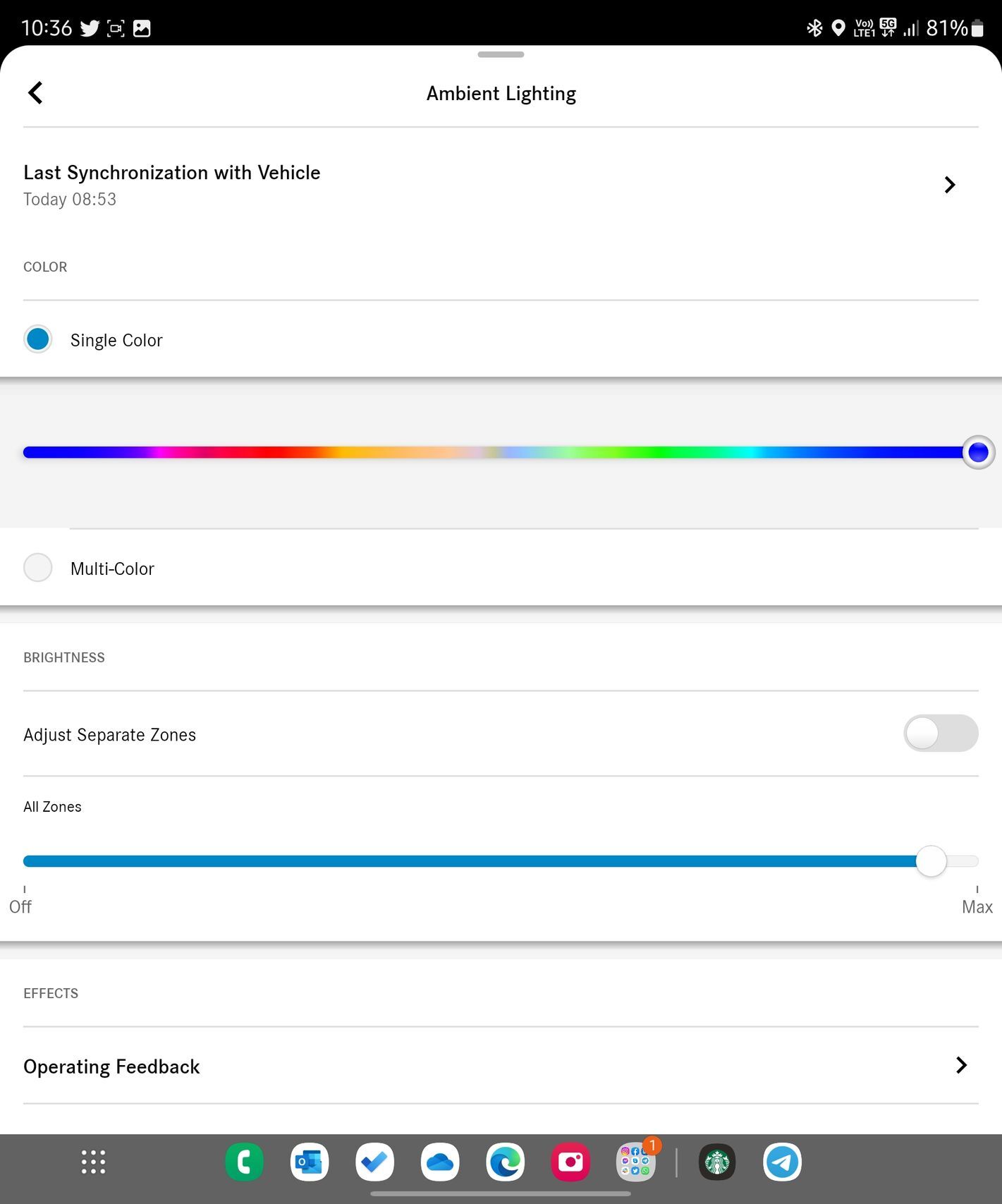Click middle of All Zones brightness slider
Image resolution: width=1002 pixels, height=1204 pixels.
(x=501, y=861)
